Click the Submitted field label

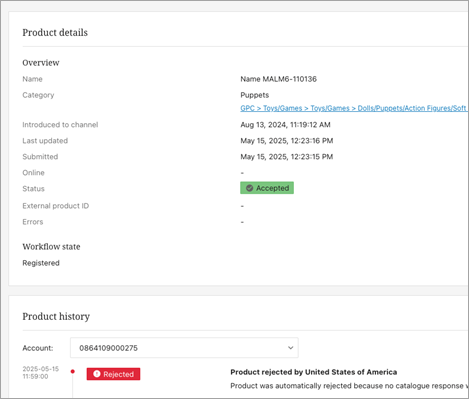pyautogui.click(x=40, y=157)
